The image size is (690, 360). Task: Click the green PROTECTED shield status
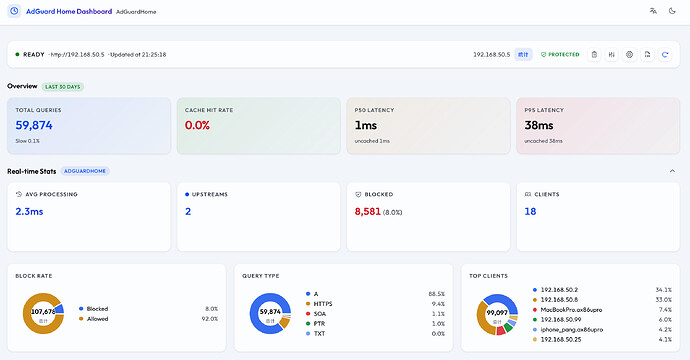click(560, 55)
